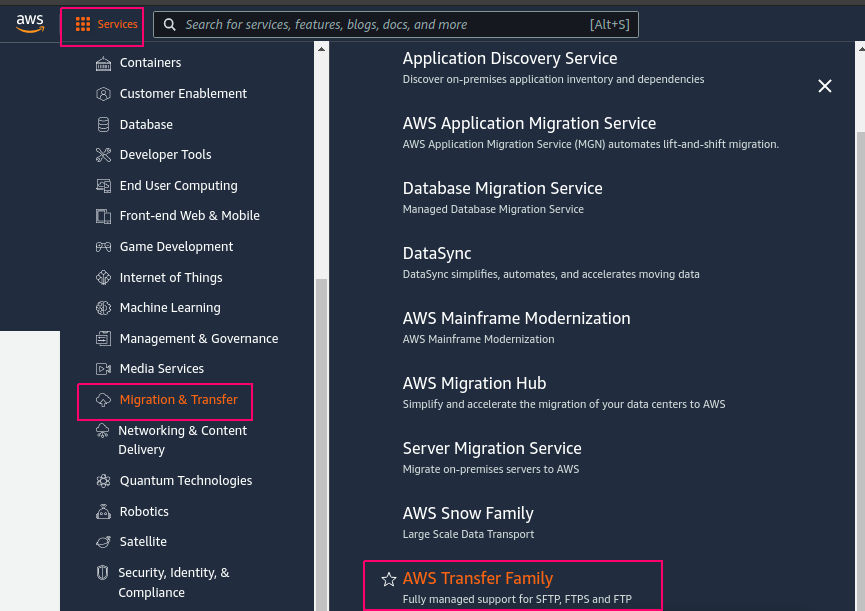Click the Robotics category icon

[103, 512]
